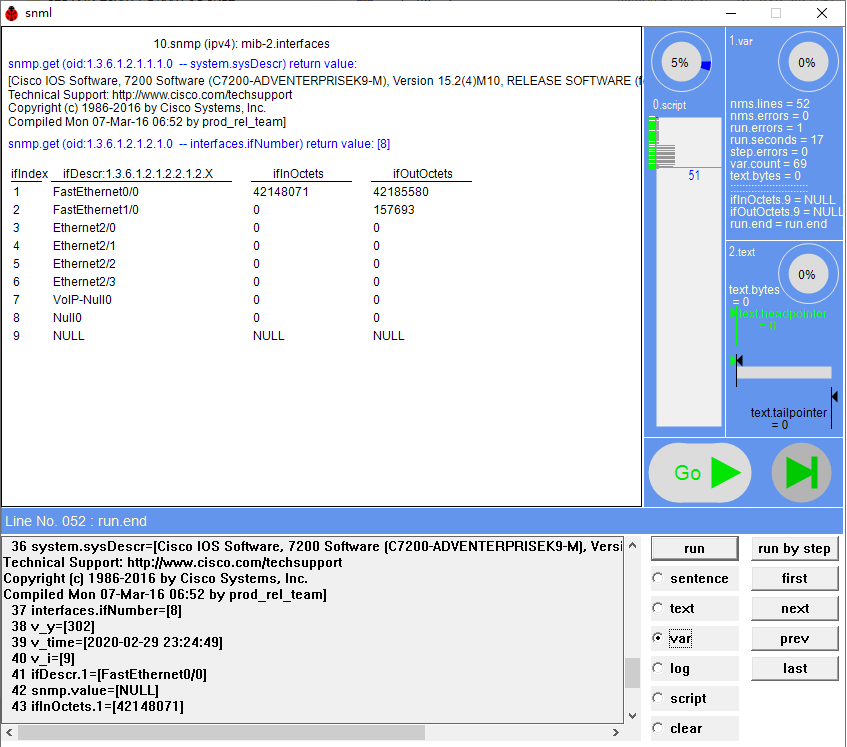
Task: Click the 2.text 0% circular gauge
Action: (x=807, y=274)
